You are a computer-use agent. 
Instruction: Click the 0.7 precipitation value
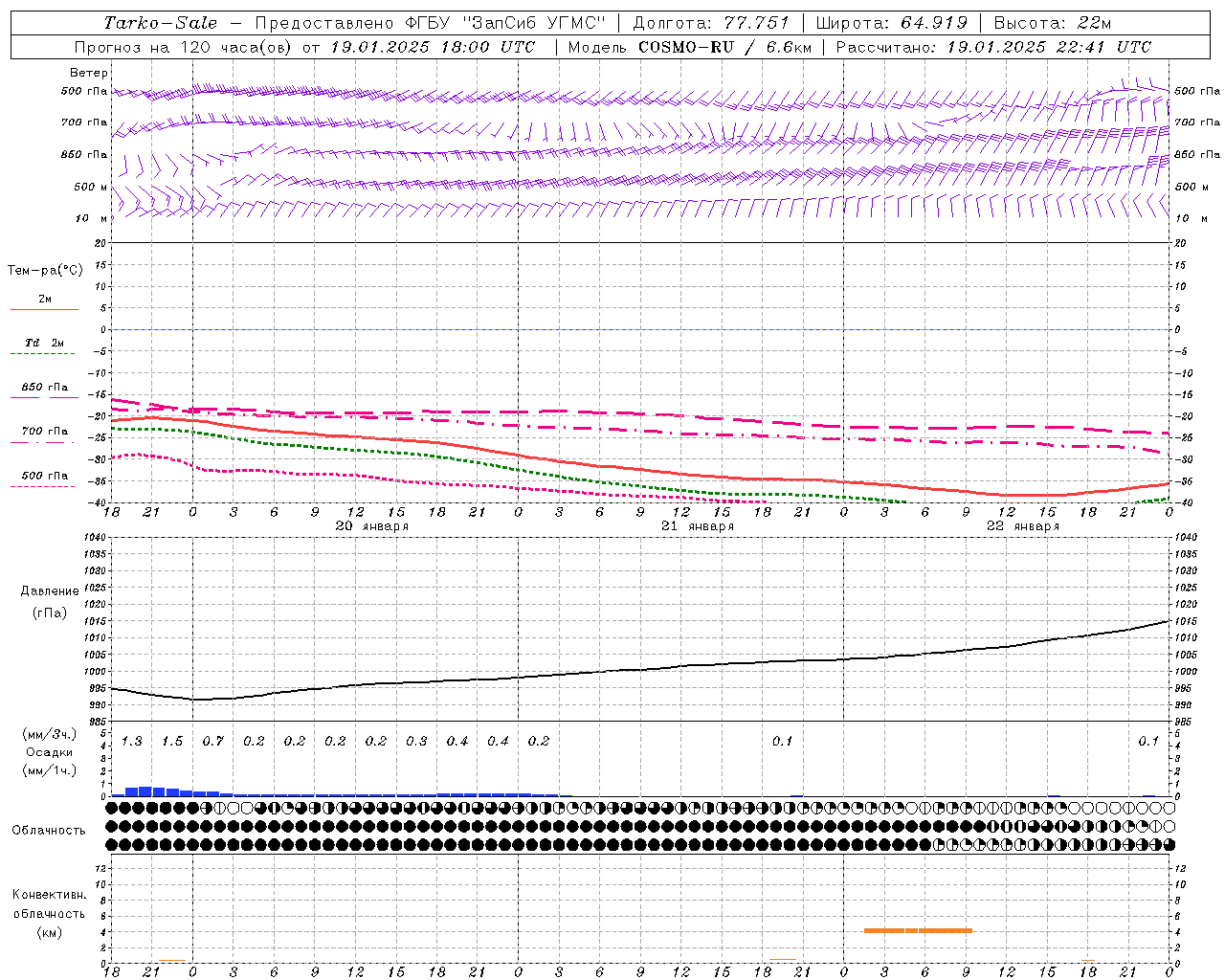point(212,741)
